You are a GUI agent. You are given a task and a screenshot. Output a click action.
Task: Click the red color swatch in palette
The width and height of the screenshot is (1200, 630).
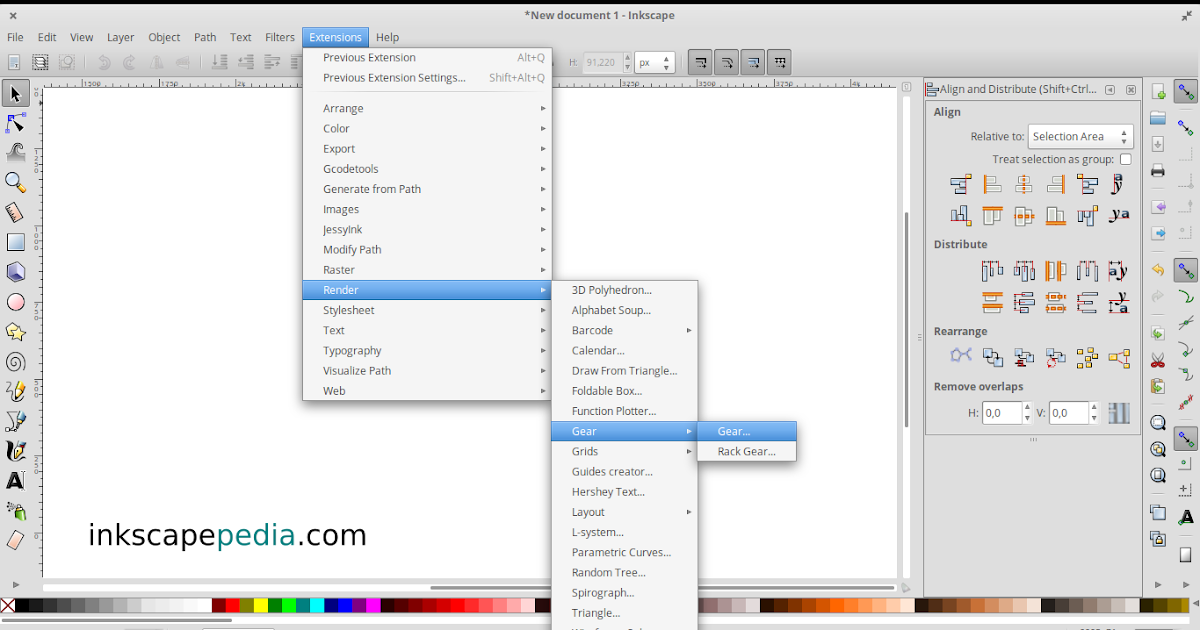click(233, 606)
